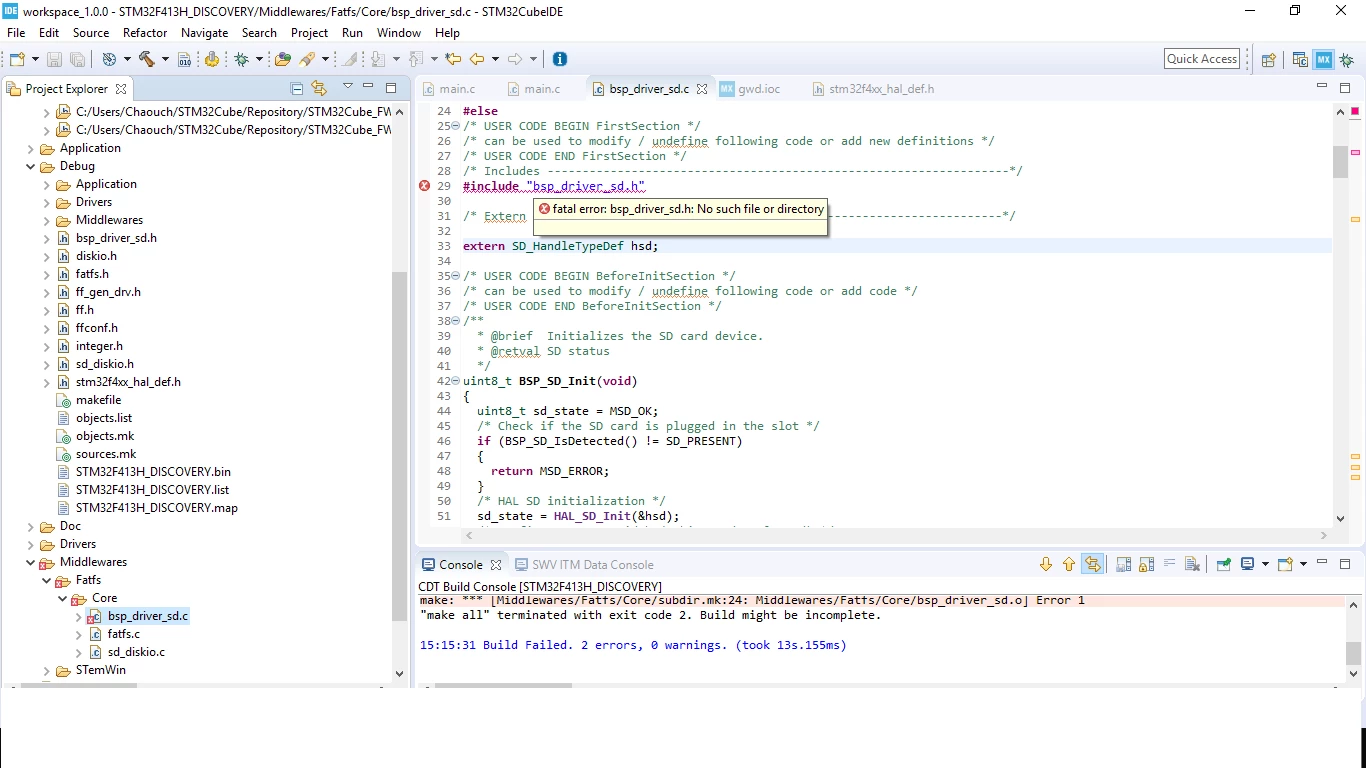The image size is (1366, 768).
Task: Open the CubeMX perspective icon
Action: (1323, 59)
